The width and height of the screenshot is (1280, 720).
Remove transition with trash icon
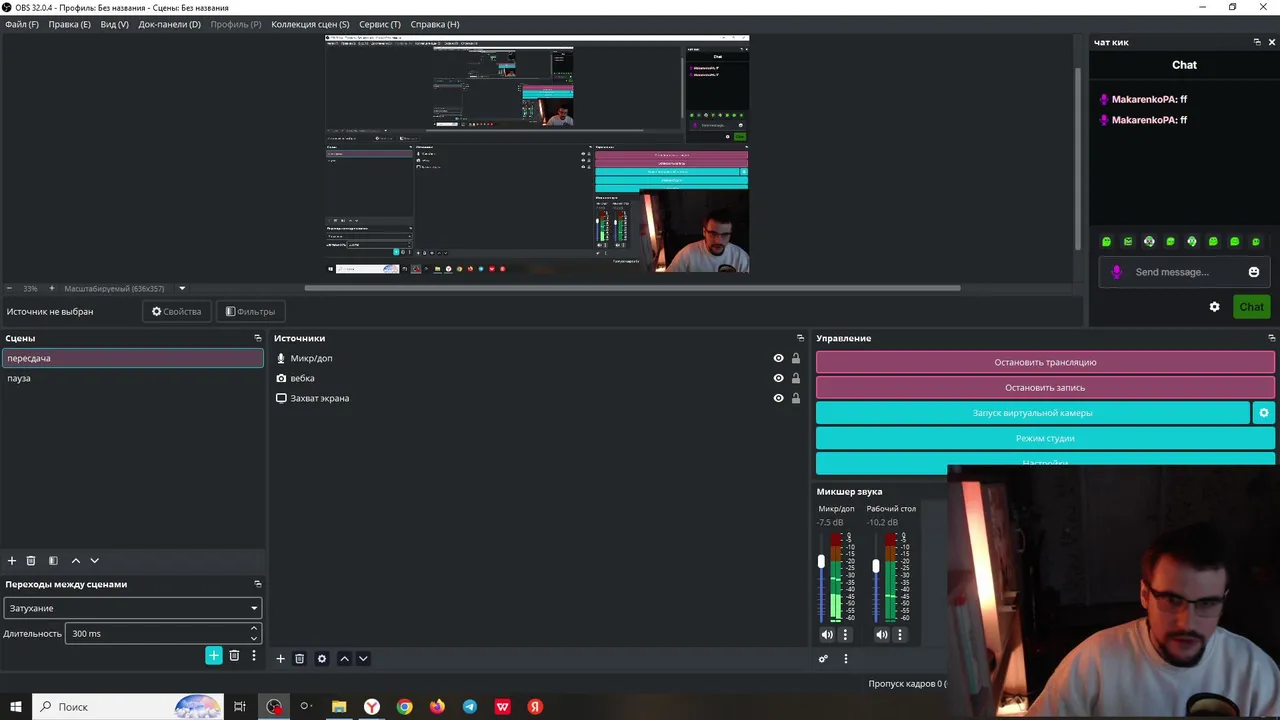tap(234, 656)
